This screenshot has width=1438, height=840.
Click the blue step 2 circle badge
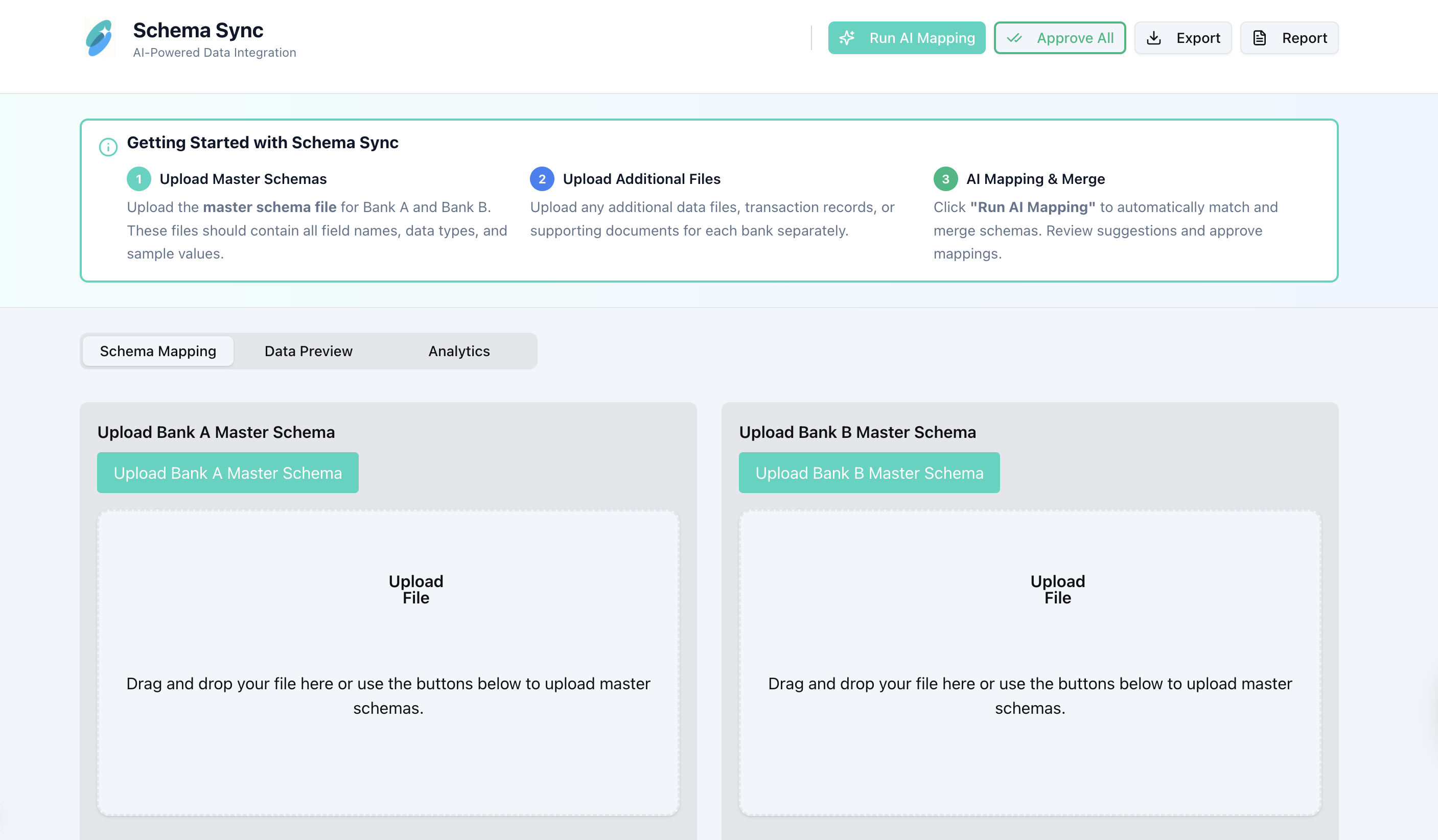[542, 179]
